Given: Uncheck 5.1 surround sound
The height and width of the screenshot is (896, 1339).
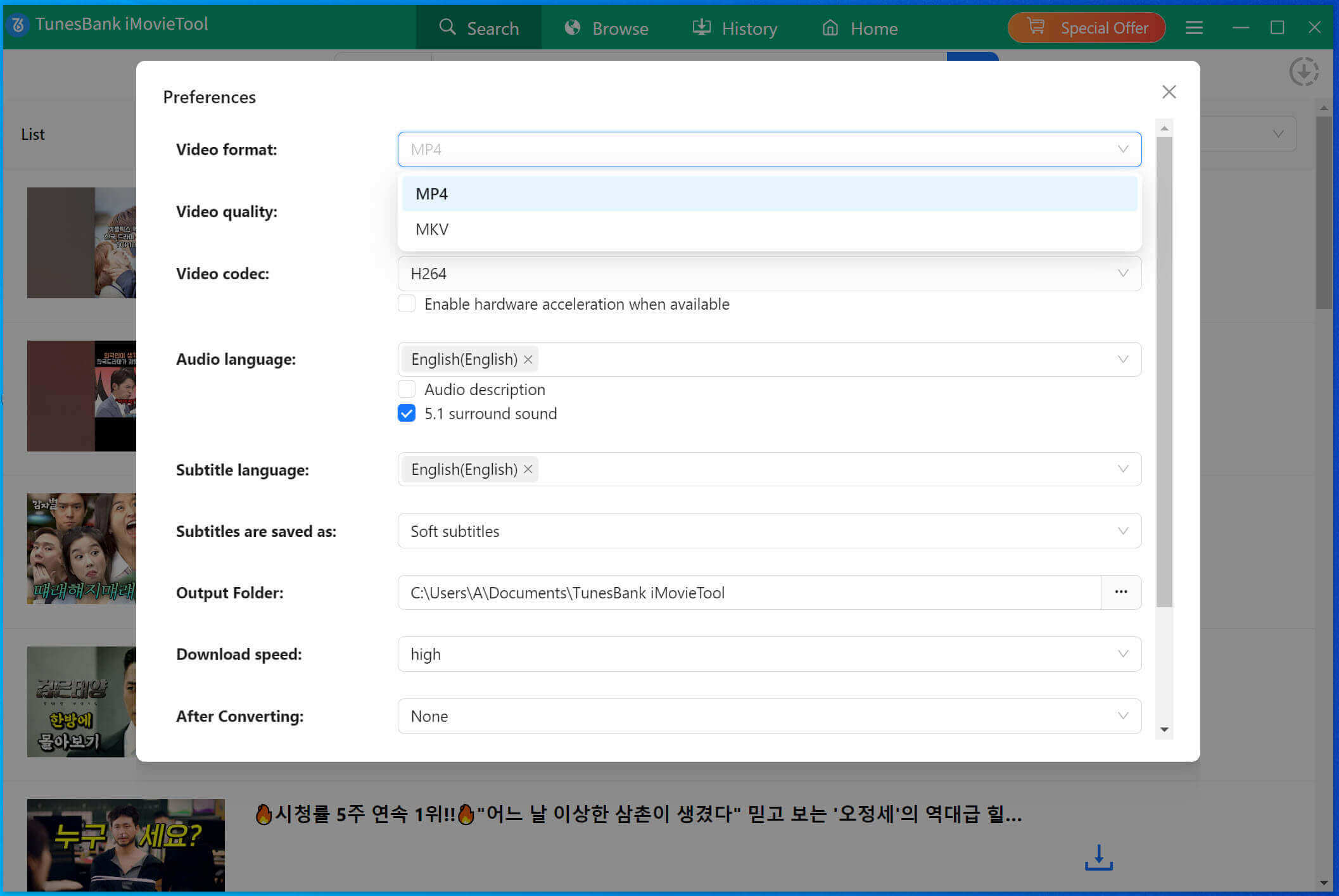Looking at the screenshot, I should click(407, 413).
